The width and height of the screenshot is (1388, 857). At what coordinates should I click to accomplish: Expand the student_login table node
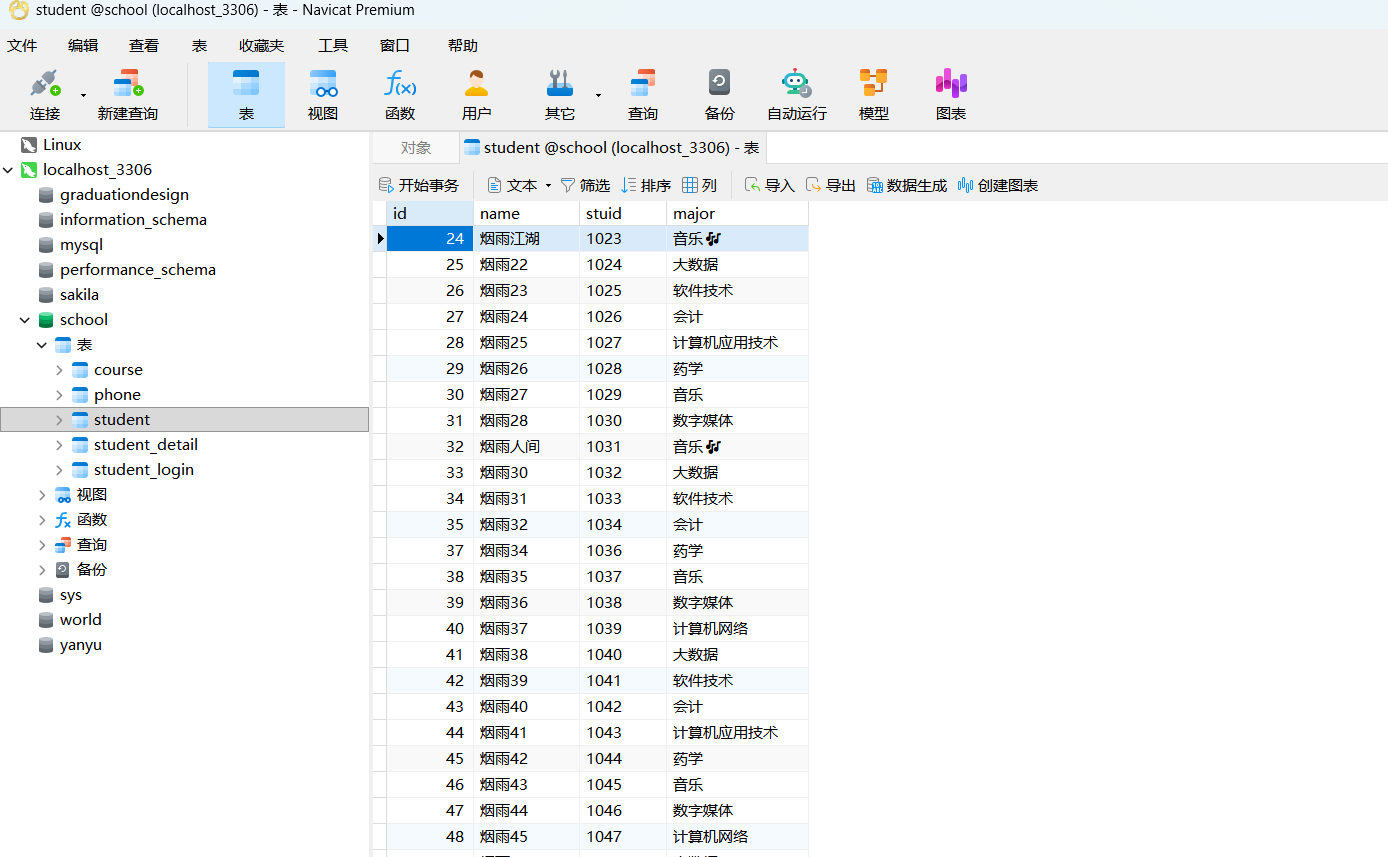point(59,470)
